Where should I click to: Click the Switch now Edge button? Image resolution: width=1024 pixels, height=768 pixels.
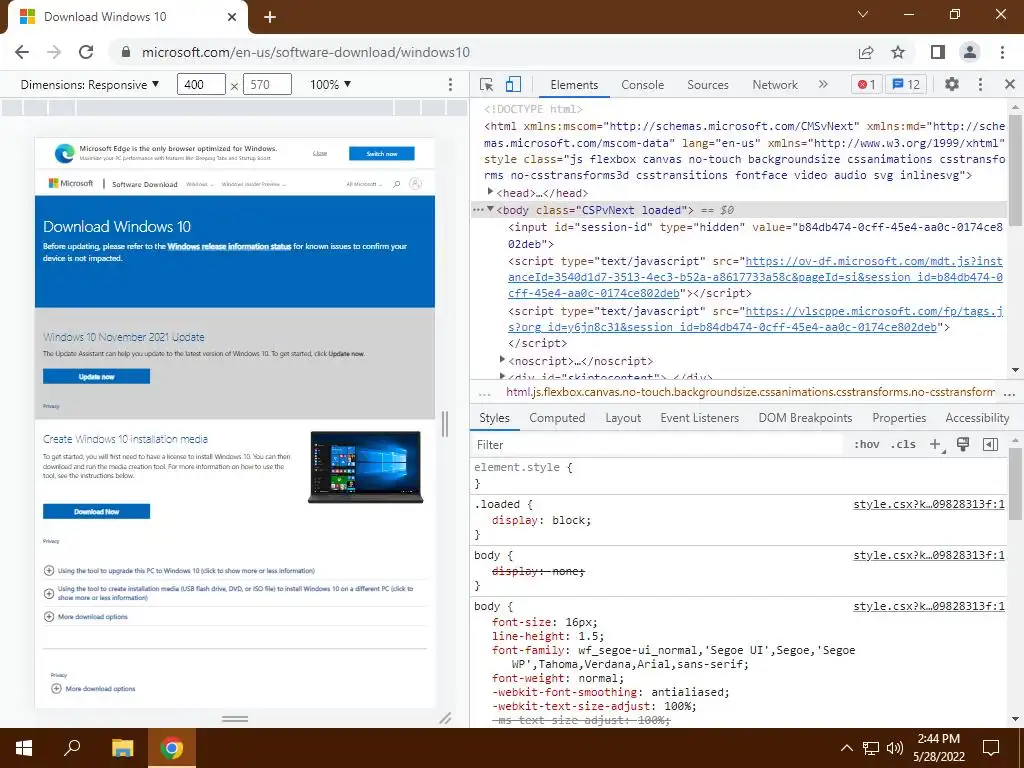click(x=381, y=153)
